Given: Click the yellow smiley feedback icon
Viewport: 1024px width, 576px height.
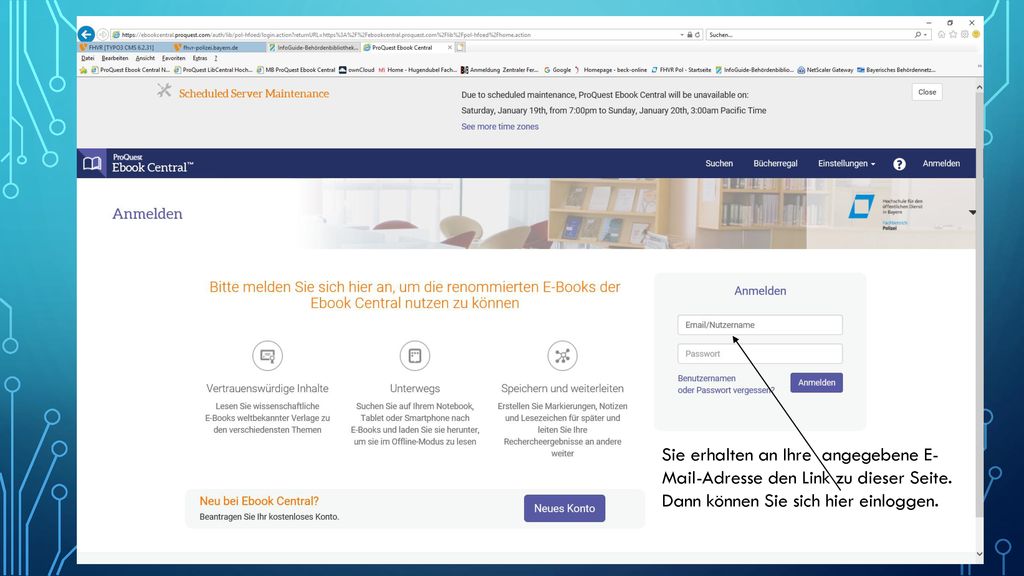Looking at the screenshot, I should tap(976, 35).
